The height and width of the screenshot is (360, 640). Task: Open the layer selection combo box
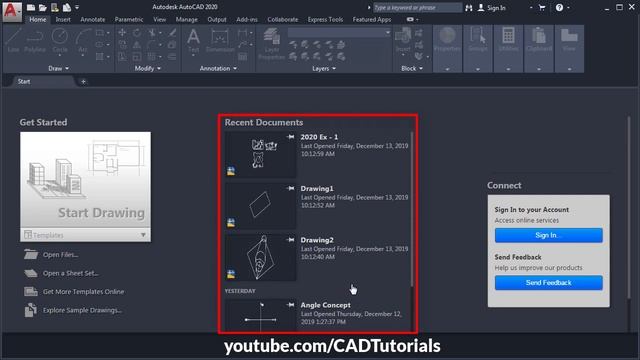coord(339,32)
